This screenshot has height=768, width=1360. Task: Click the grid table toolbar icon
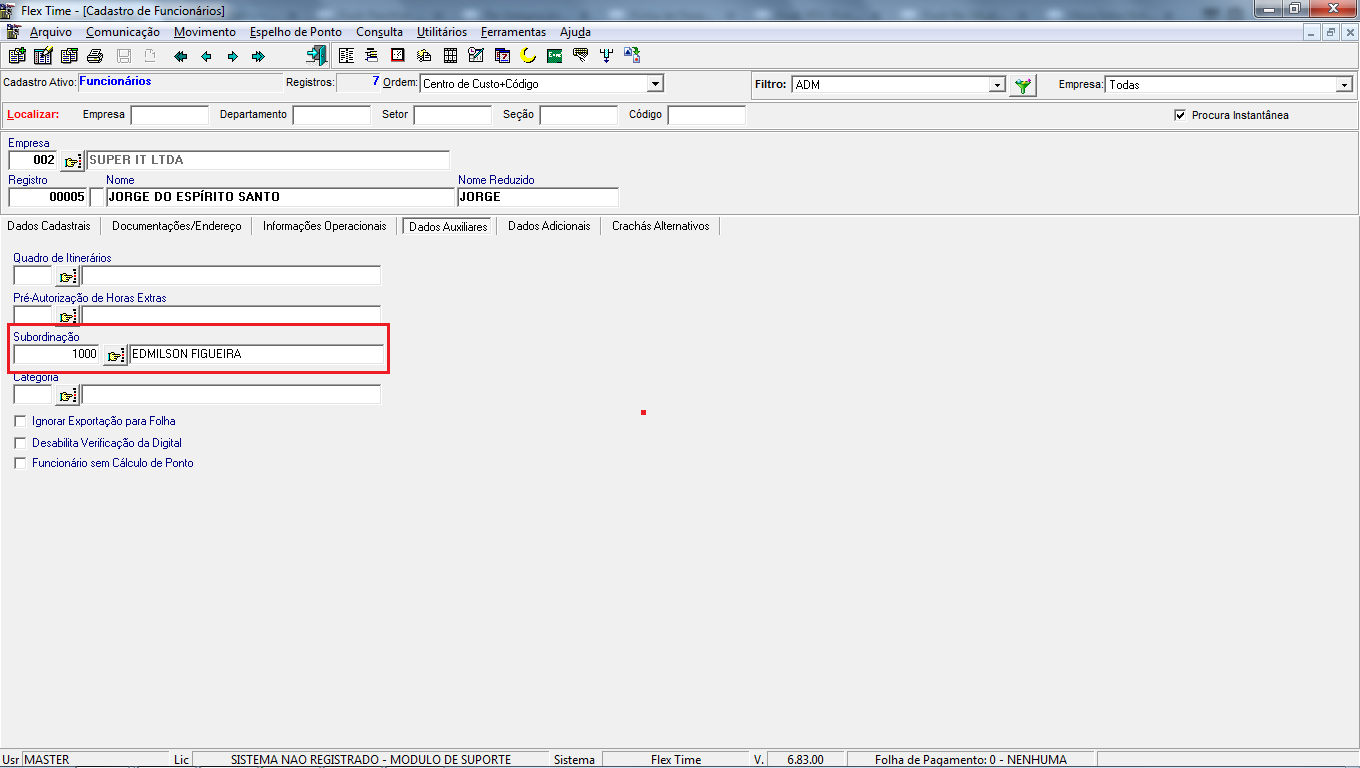pyautogui.click(x=450, y=56)
